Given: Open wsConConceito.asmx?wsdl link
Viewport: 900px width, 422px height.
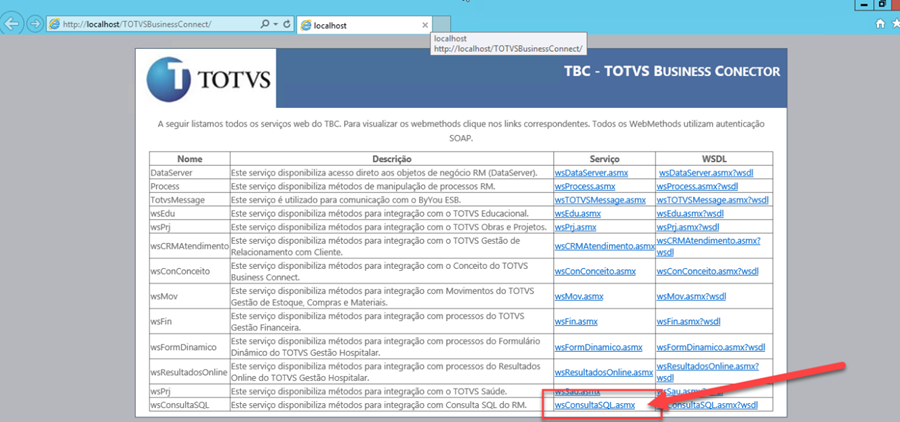Looking at the screenshot, I should pos(708,272).
